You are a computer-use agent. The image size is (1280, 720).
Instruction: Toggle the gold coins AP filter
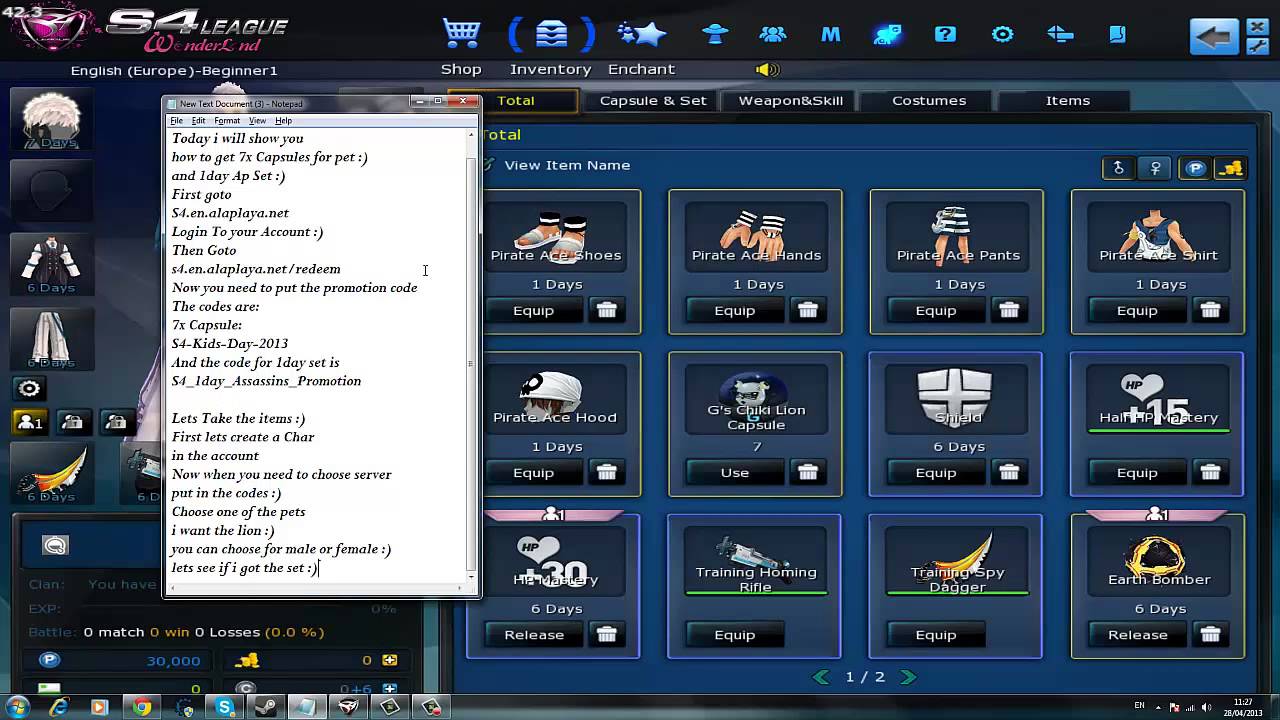pyautogui.click(x=1231, y=168)
